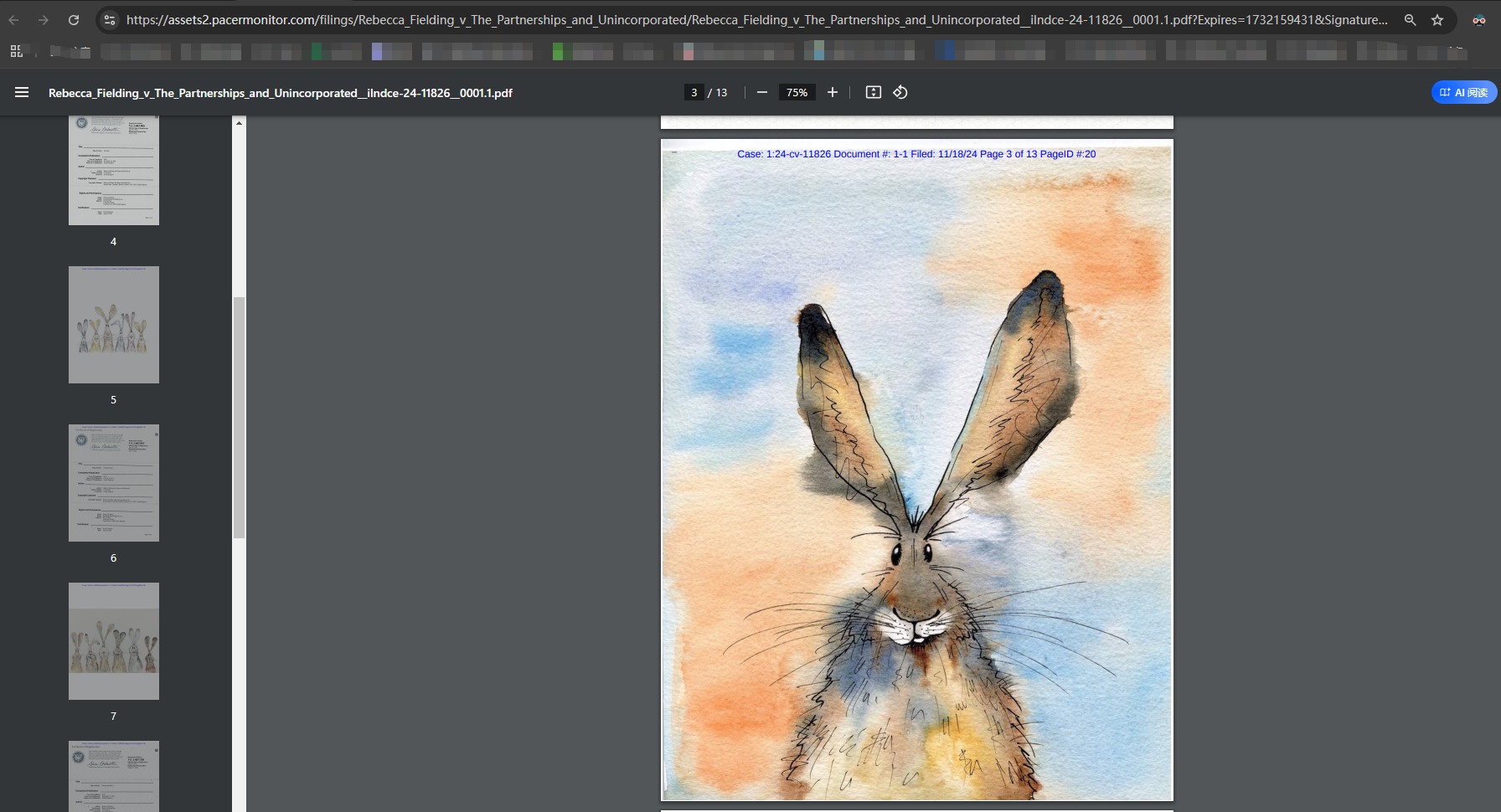Open page 5 thumbnail with rabbits
The image size is (1501, 812).
(114, 325)
